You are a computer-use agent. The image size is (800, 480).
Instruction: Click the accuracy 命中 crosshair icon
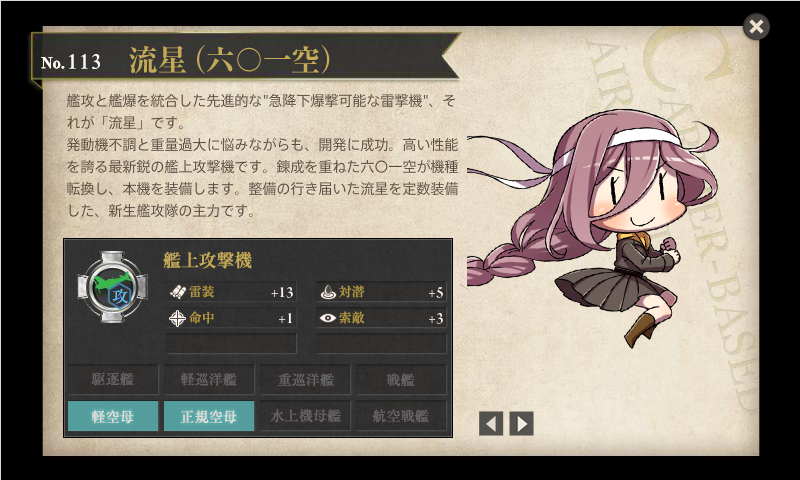(177, 318)
